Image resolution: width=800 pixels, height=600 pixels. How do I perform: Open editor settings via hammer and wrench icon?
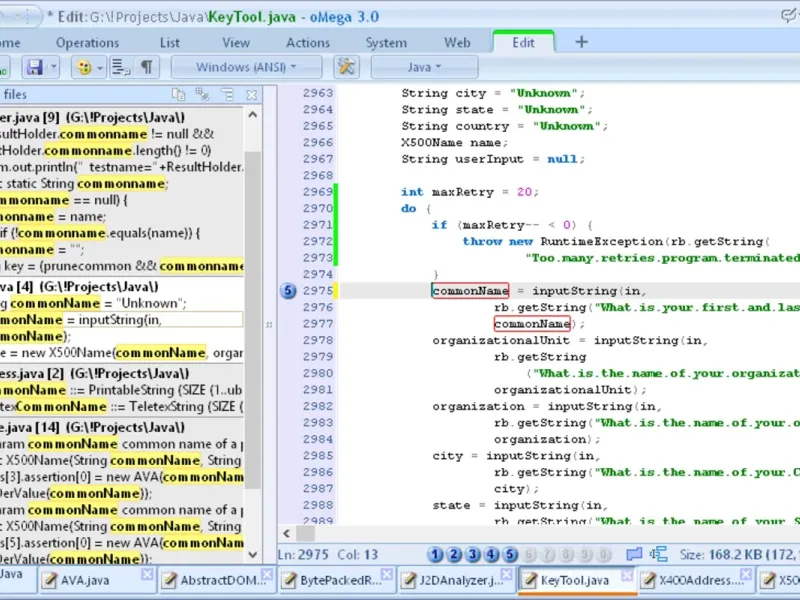click(346, 67)
